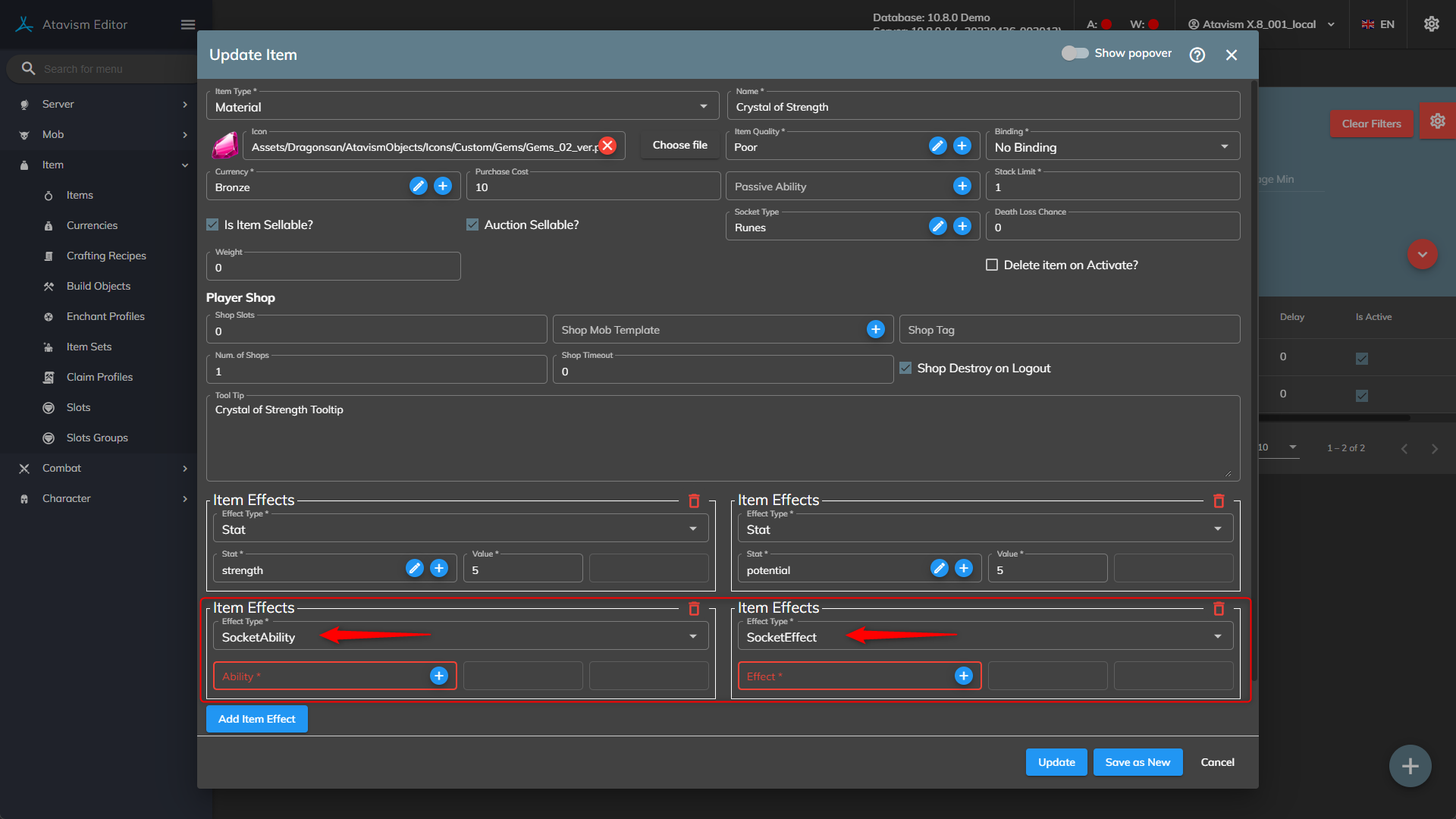1456x819 pixels.
Task: Open Crafting Recipes in sidebar menu
Action: tap(106, 256)
